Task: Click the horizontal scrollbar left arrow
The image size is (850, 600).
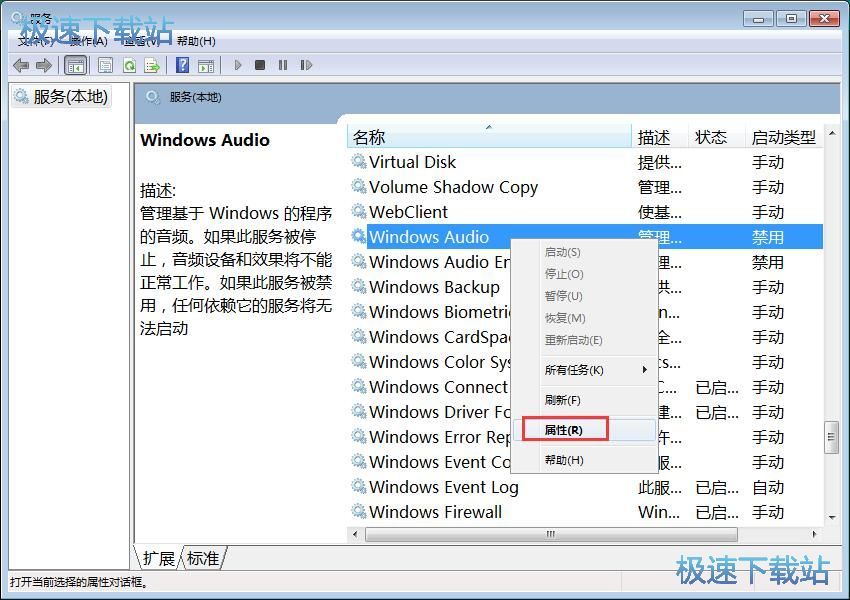Action: click(x=355, y=534)
